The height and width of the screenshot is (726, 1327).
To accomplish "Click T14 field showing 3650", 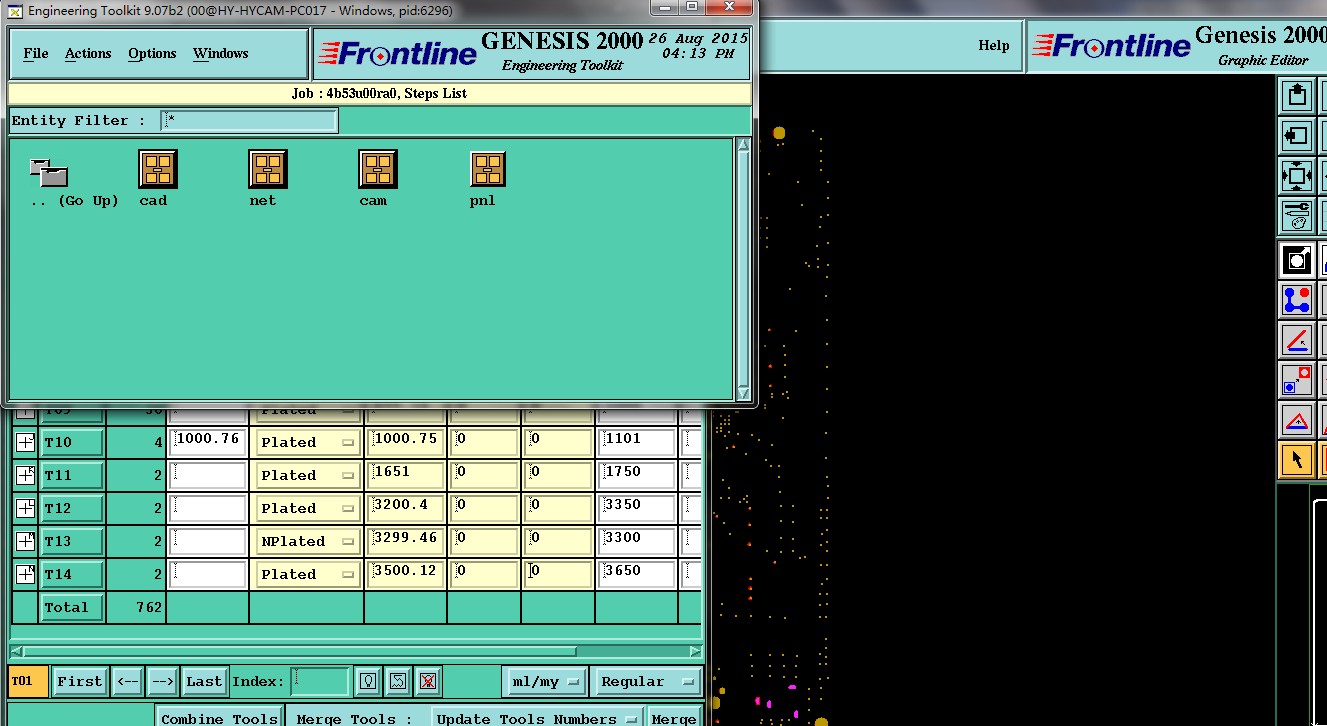I will (637, 574).
